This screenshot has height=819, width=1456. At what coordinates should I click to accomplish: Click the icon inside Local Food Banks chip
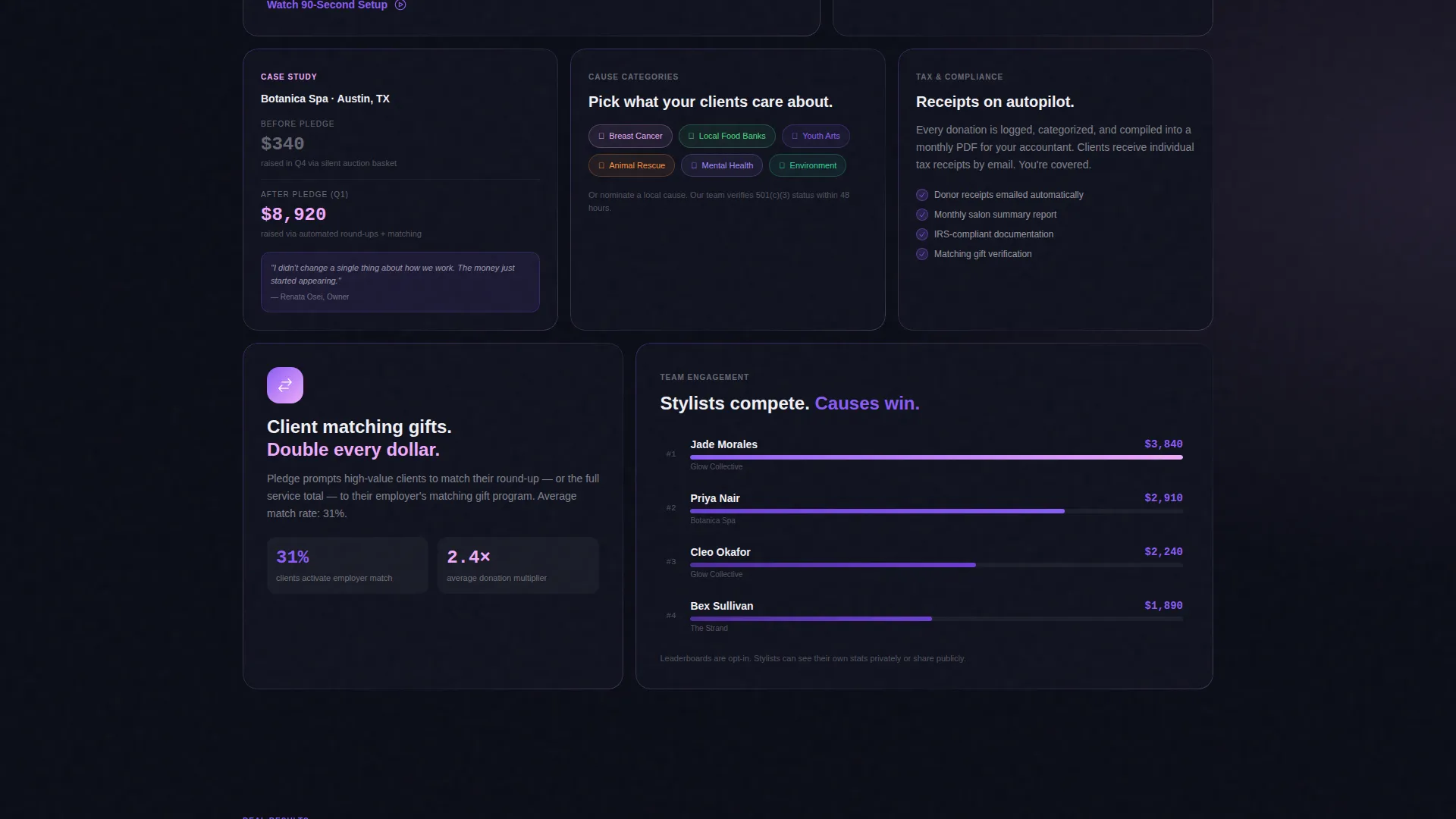tap(691, 136)
